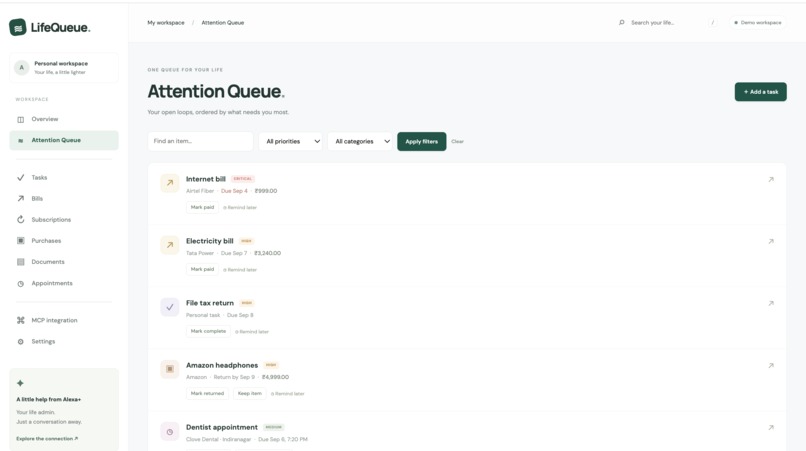806x451 pixels.
Task: Open File tax return detail arrow
Action: [x=771, y=303]
